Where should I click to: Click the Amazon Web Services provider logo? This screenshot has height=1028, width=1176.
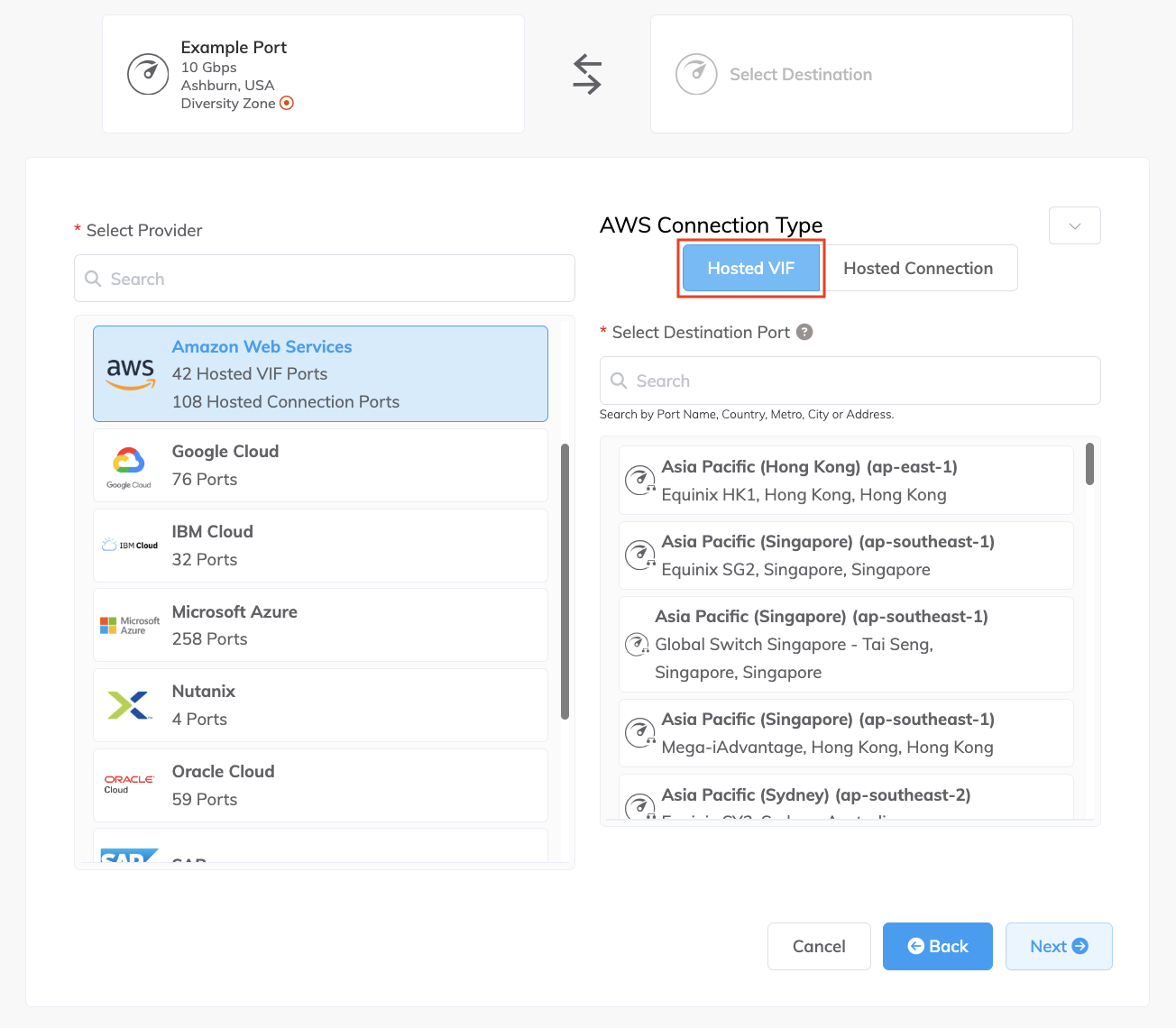tap(130, 373)
